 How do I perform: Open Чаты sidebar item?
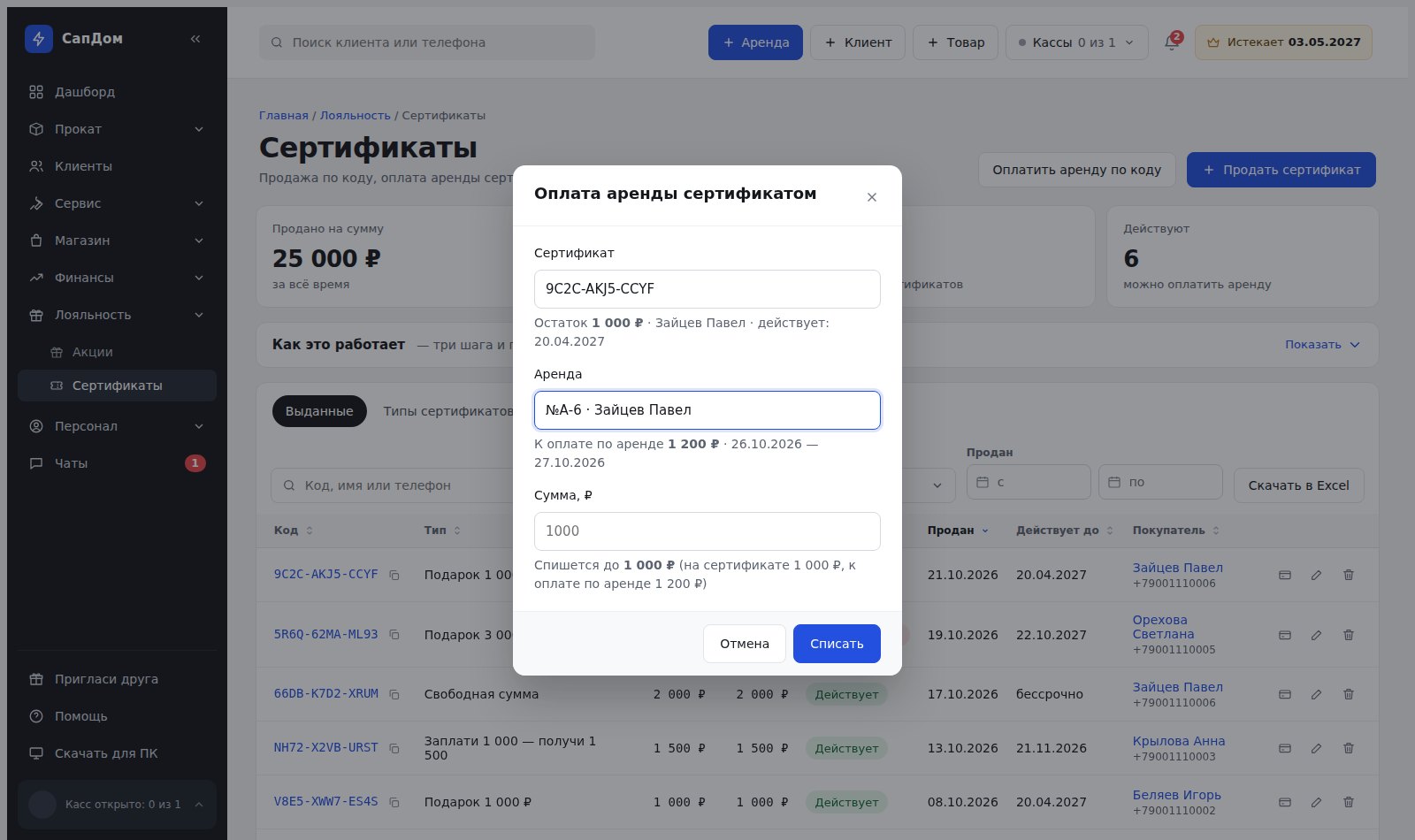[117, 463]
